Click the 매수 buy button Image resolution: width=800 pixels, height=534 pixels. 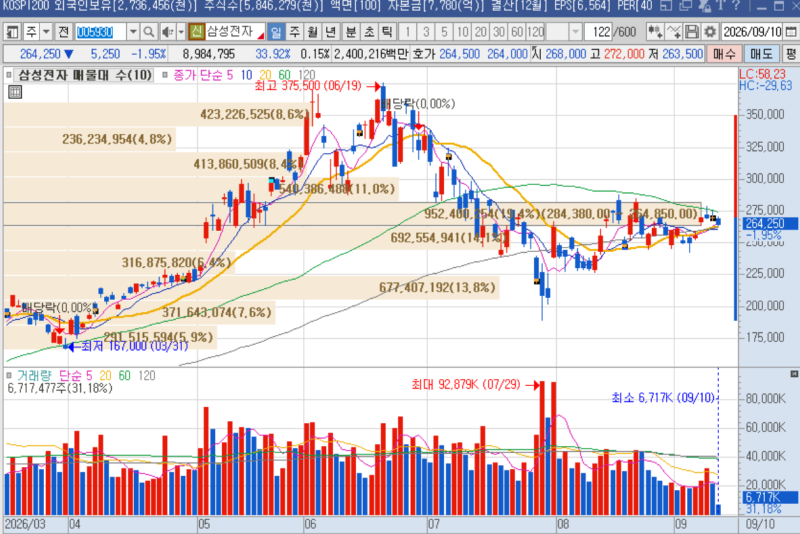tap(723, 54)
